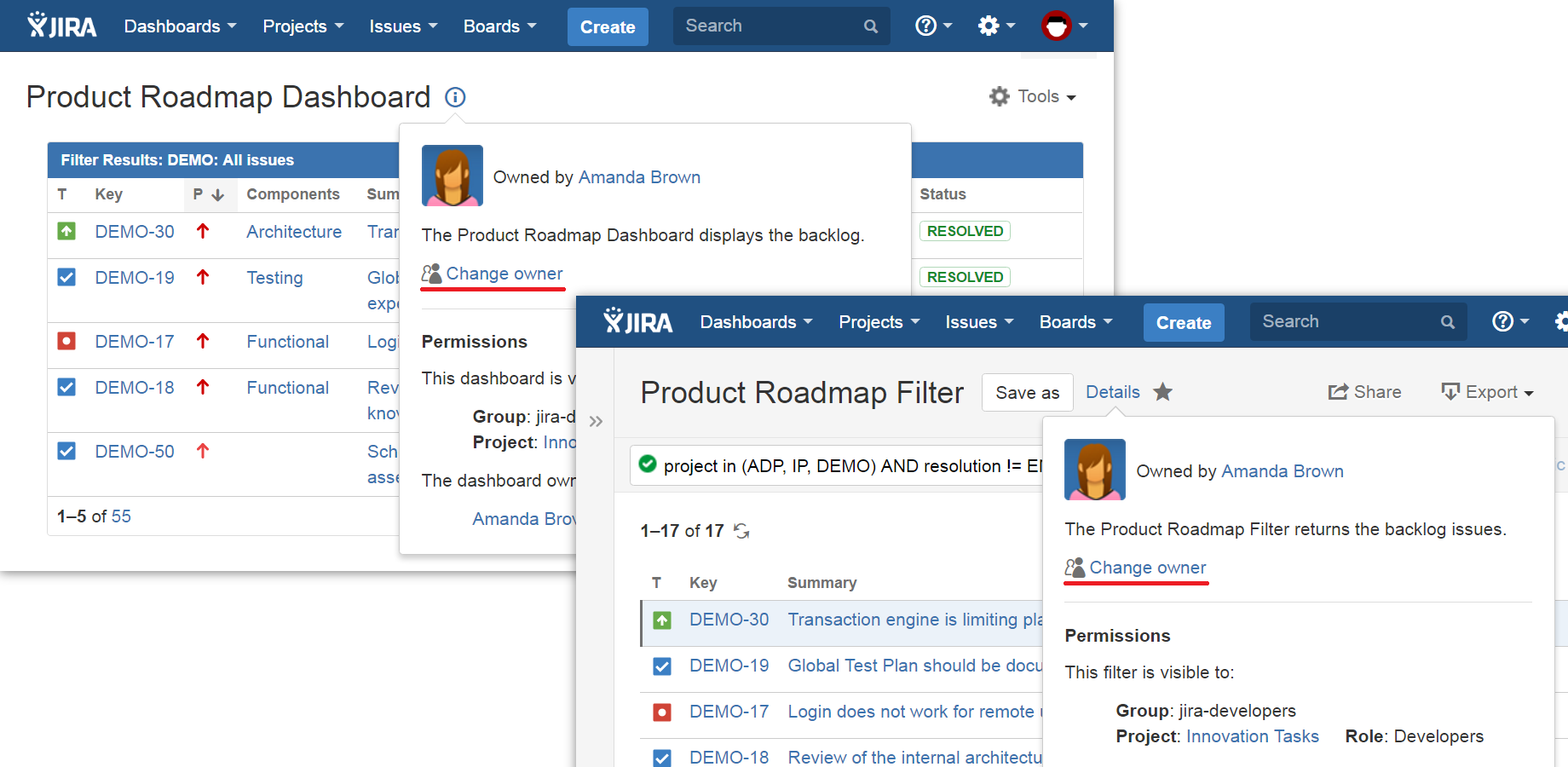Refresh filter results with refresh icon
The width and height of the screenshot is (1568, 767).
pyautogui.click(x=742, y=531)
